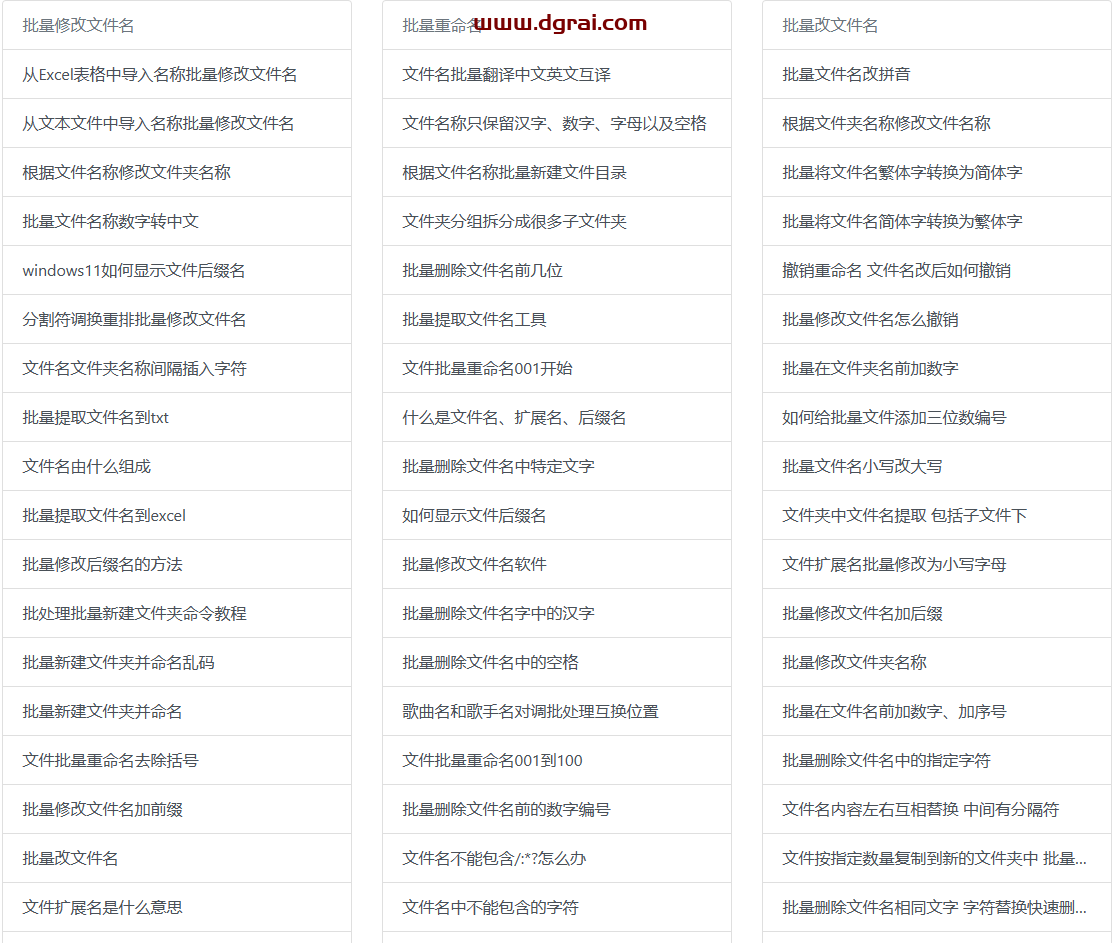Screen dimensions: 1117x943
Task: Click 文件名中不能包含的字符 link
Action: coord(490,907)
